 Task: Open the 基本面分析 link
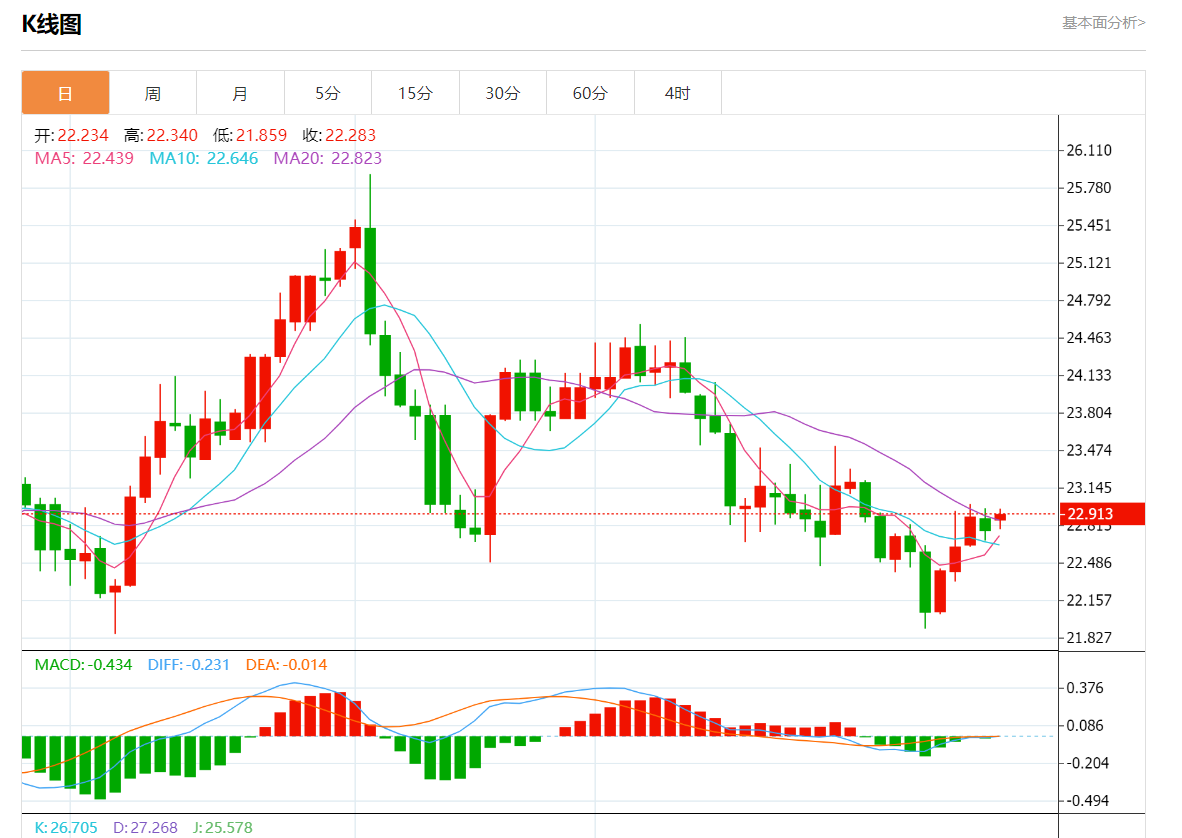coord(1103,22)
